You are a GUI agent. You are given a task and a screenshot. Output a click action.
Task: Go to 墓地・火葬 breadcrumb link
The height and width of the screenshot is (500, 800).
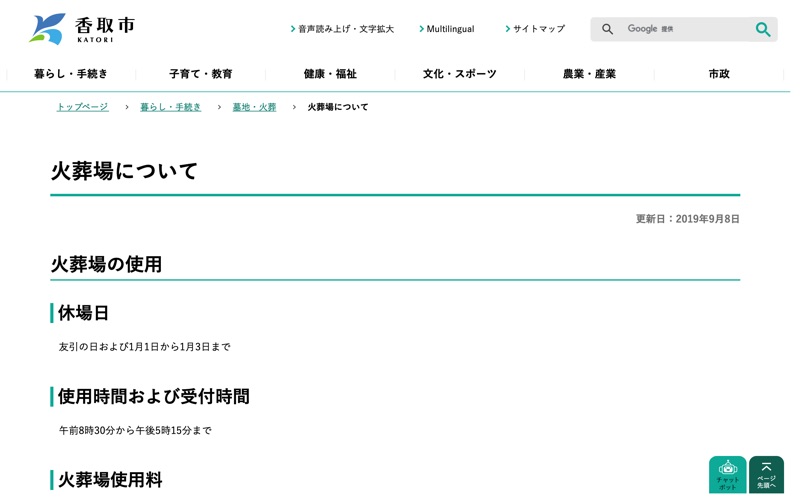click(254, 107)
